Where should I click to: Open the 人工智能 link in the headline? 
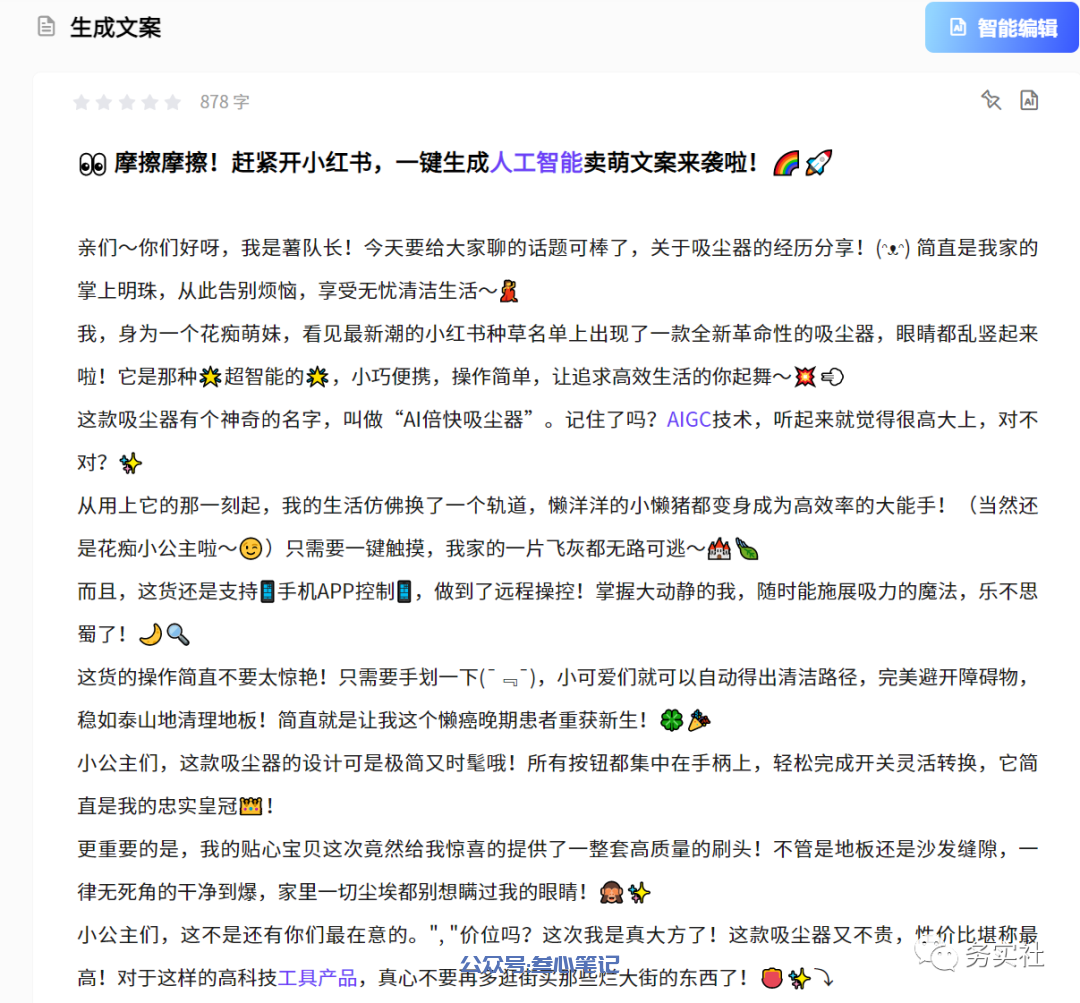tap(537, 163)
